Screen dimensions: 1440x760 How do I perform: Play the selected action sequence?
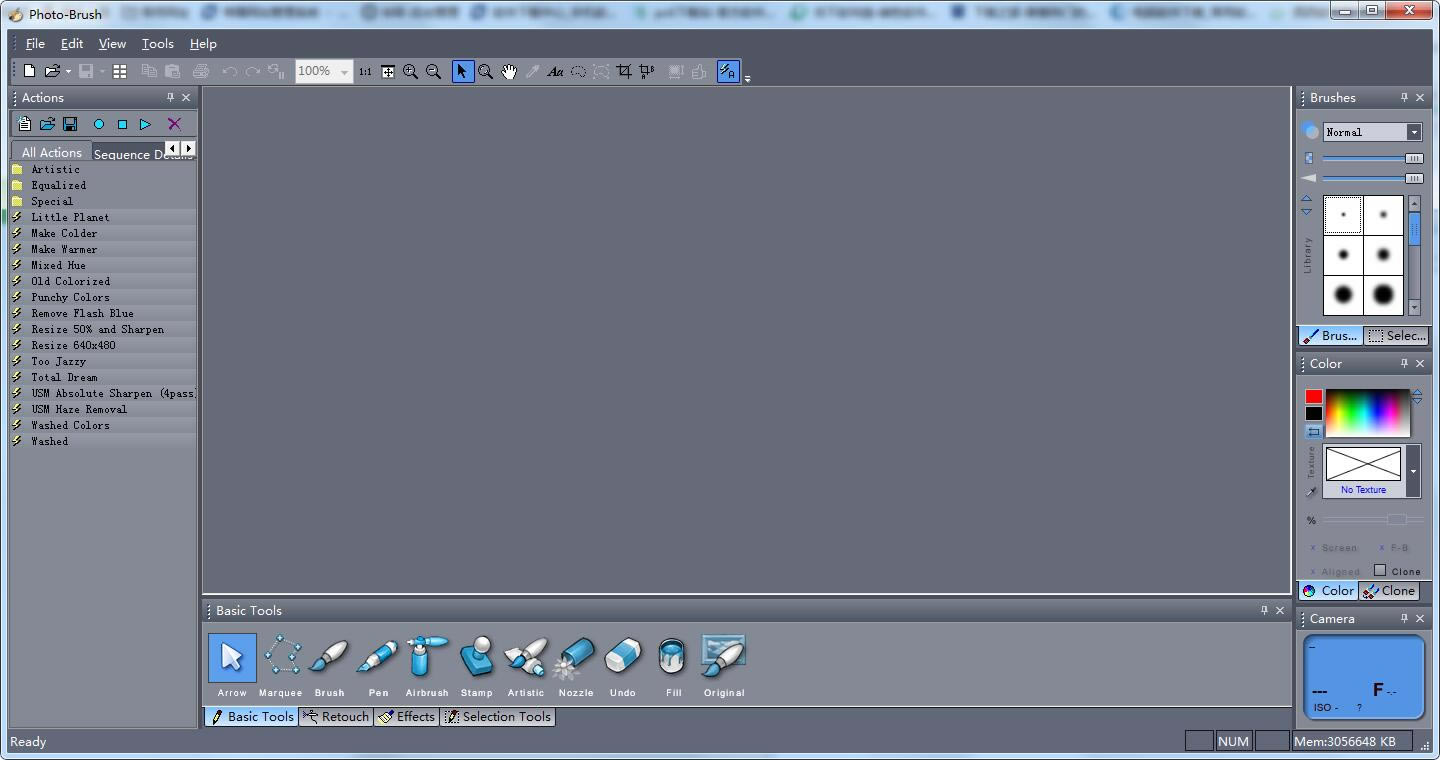click(145, 124)
